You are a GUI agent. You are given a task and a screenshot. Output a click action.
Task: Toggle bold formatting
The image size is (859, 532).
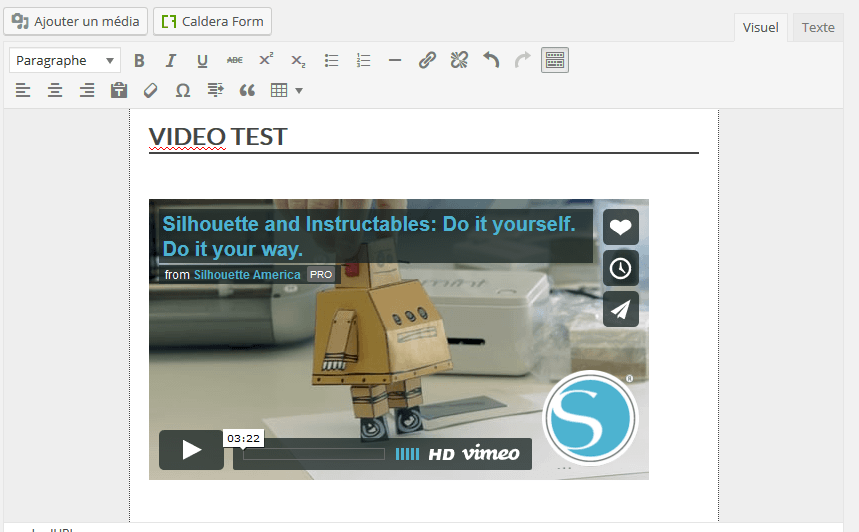coord(139,60)
